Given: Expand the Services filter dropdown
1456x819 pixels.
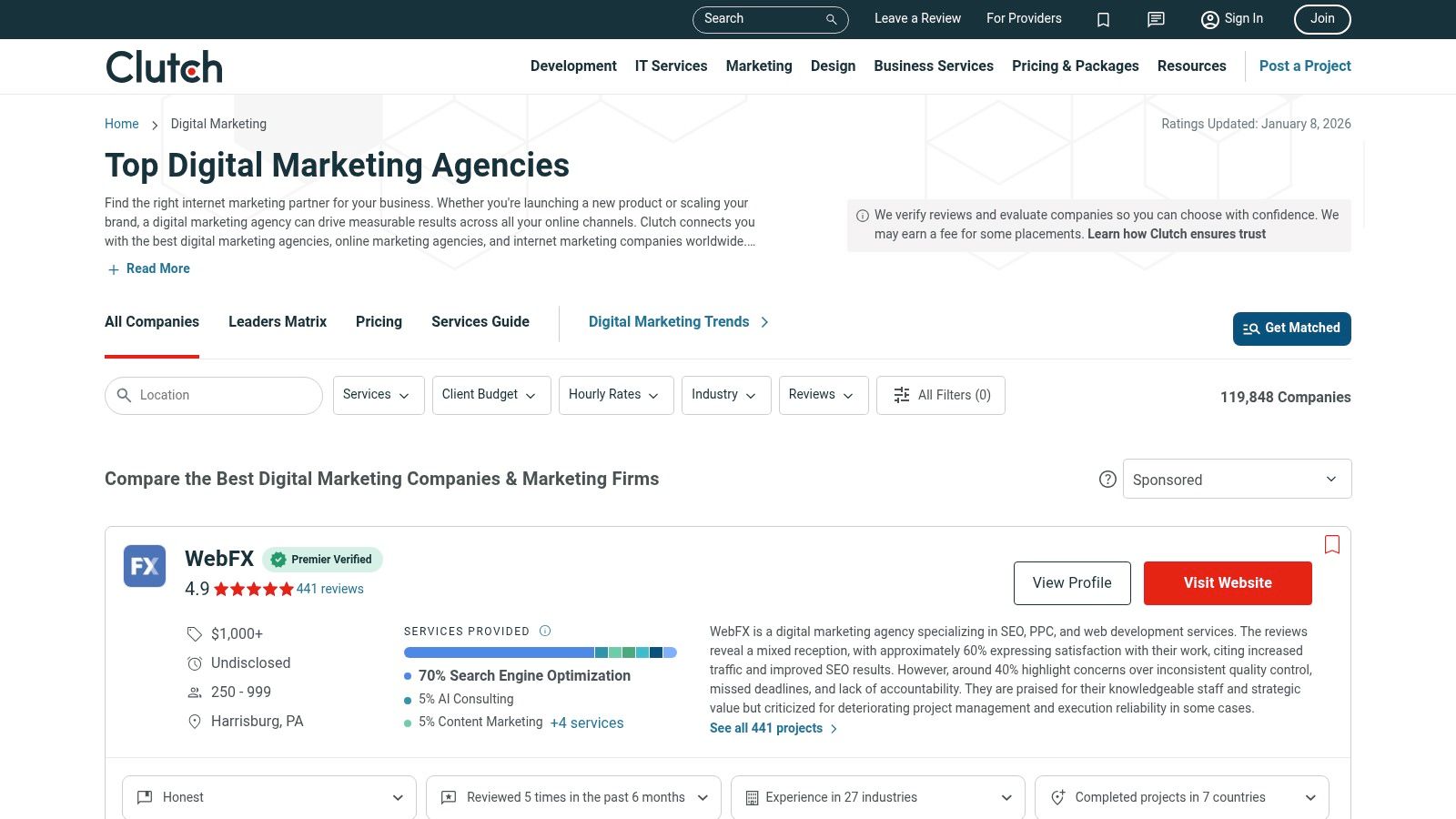Looking at the screenshot, I should point(378,395).
